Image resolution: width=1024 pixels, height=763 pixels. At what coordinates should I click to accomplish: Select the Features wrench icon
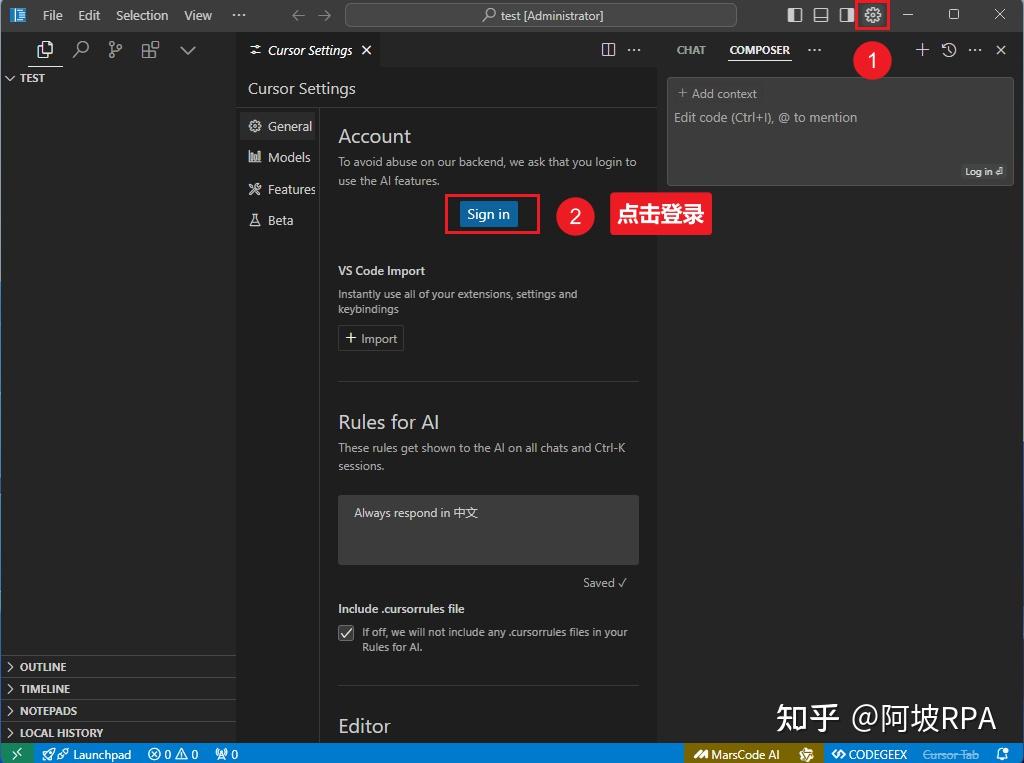254,189
